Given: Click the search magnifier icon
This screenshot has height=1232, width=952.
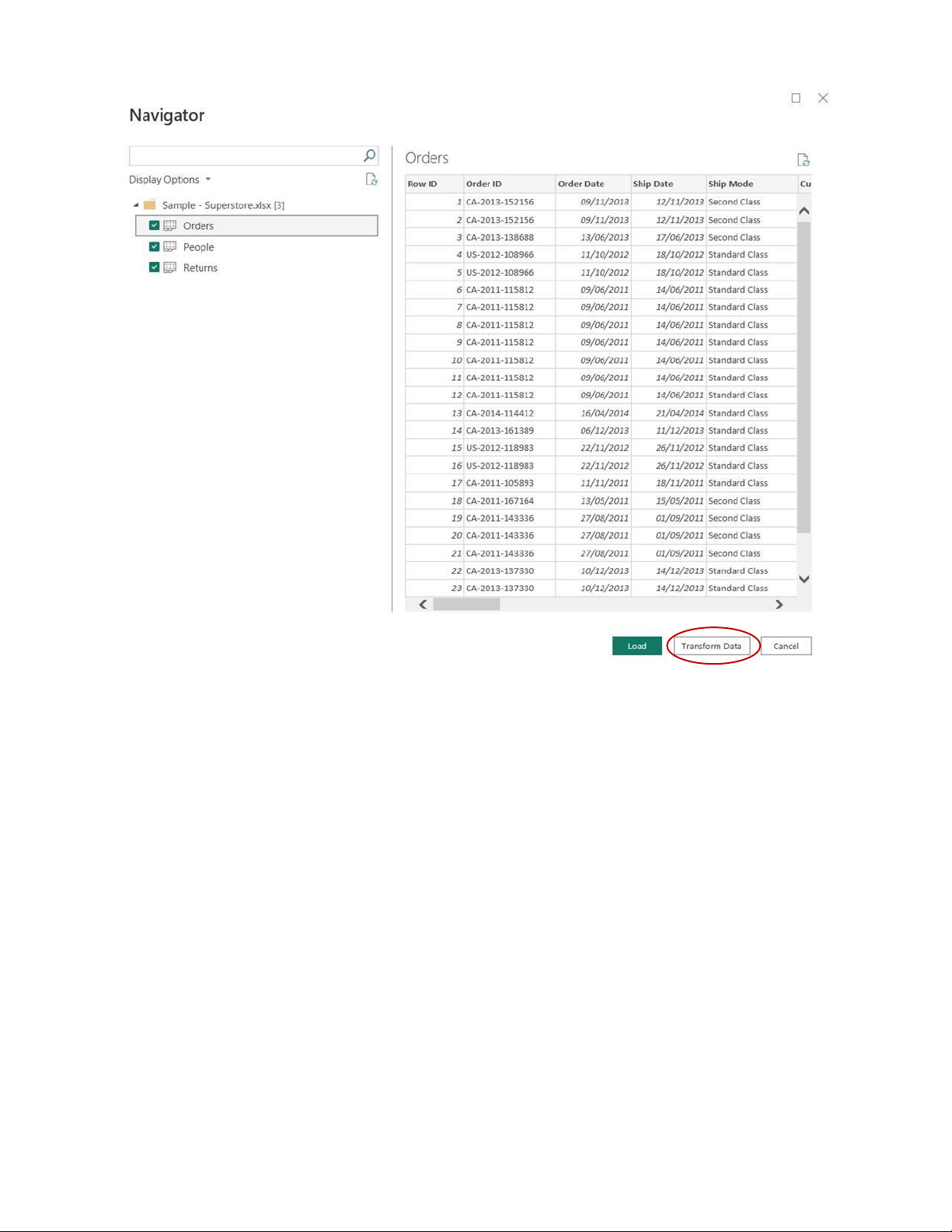Looking at the screenshot, I should point(370,155).
